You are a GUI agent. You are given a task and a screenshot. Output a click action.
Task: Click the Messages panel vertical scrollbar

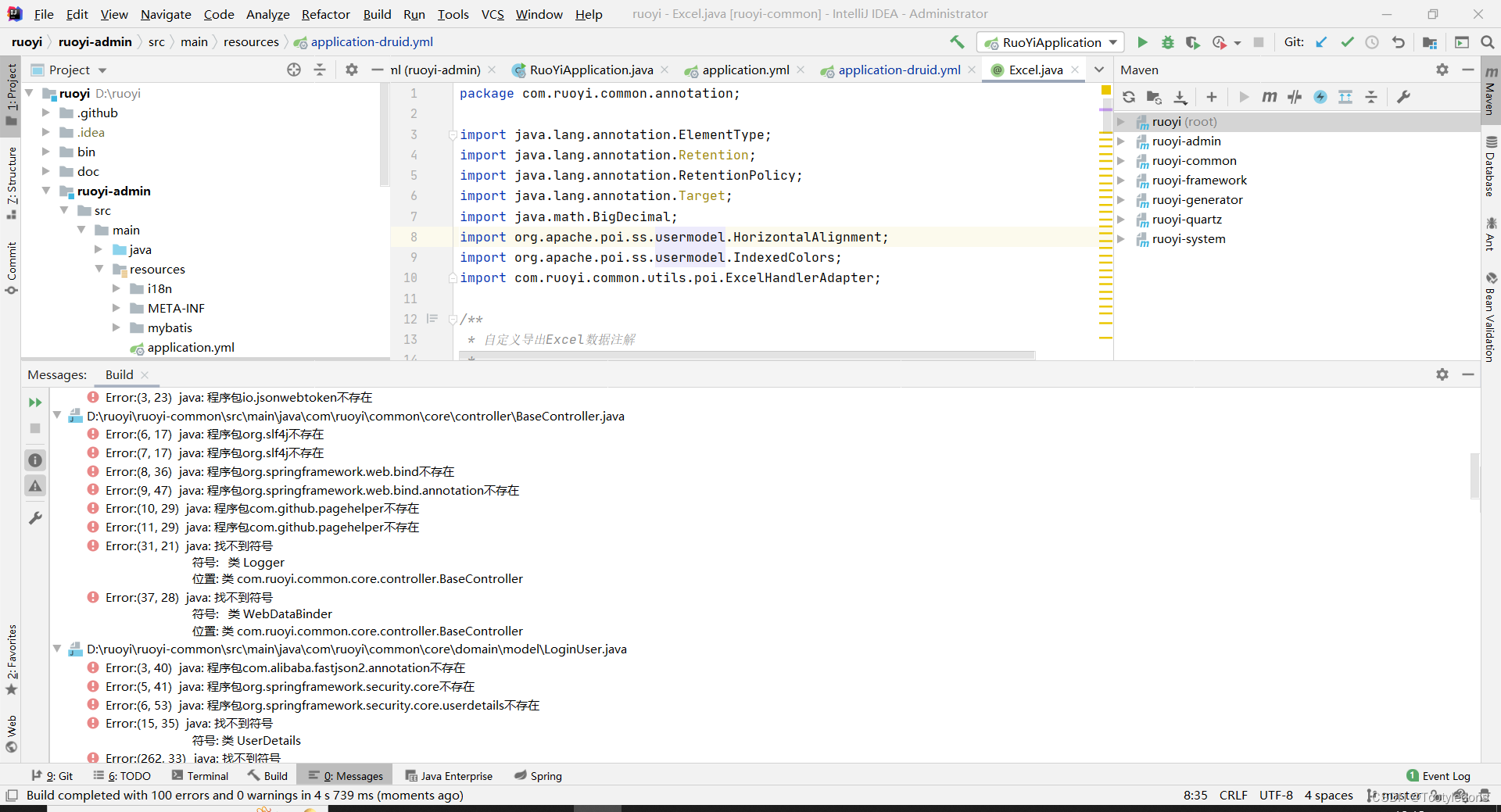point(1474,475)
